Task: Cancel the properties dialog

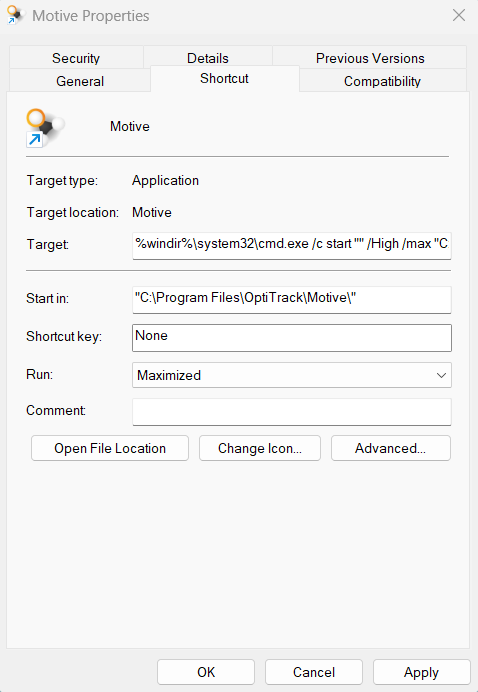Action: pos(314,672)
